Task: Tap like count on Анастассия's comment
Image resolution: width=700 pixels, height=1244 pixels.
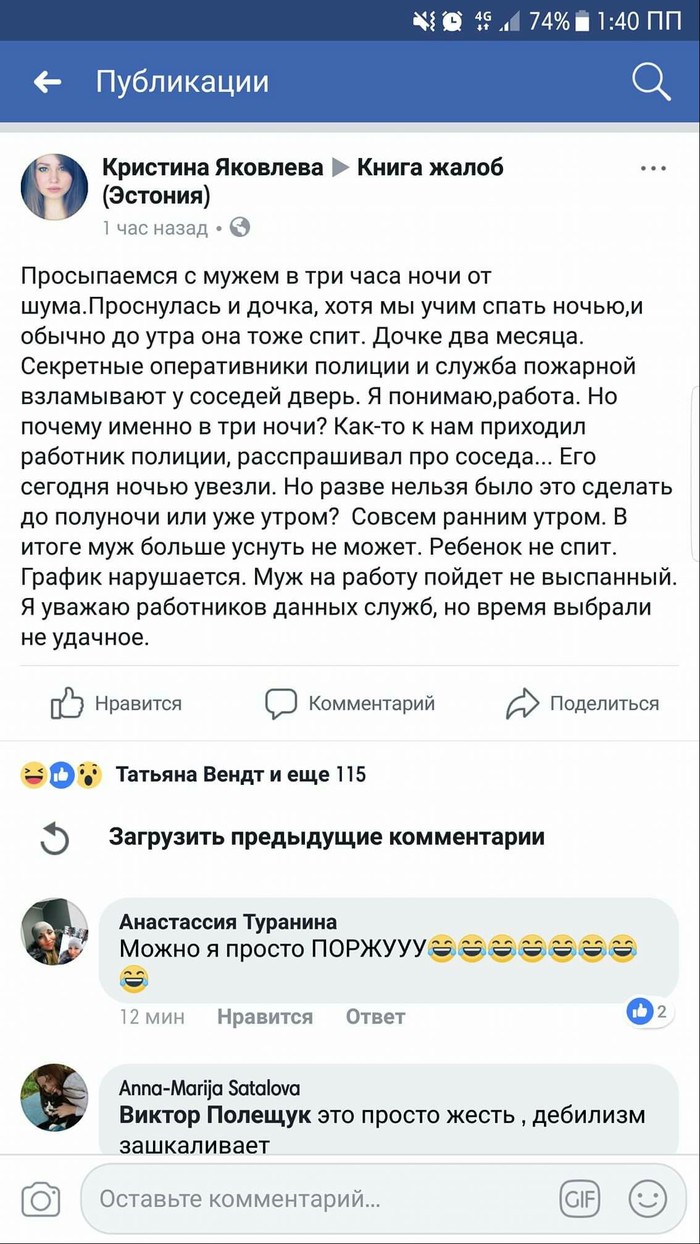Action: click(648, 1012)
